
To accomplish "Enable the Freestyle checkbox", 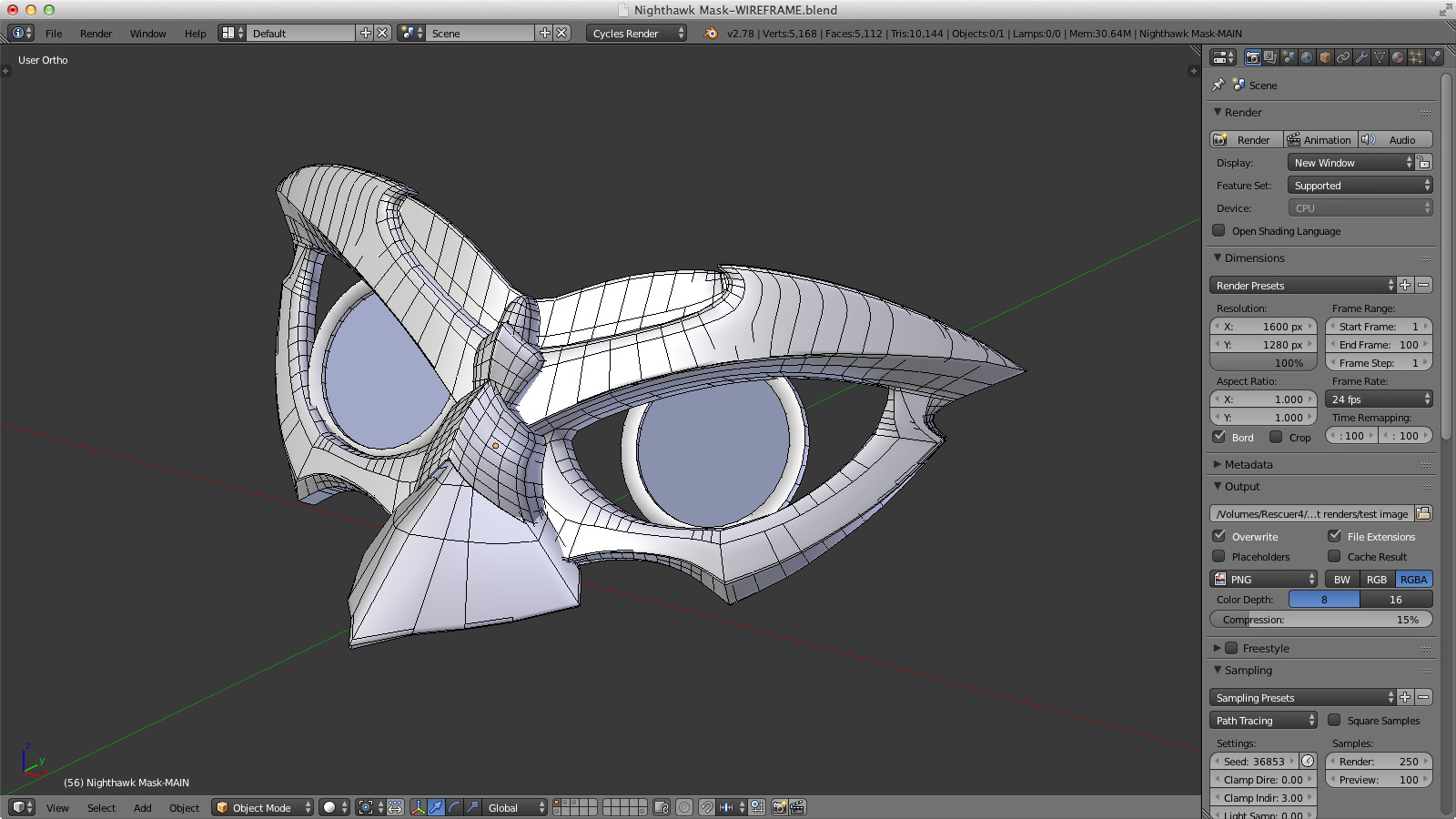I will coord(1231,648).
